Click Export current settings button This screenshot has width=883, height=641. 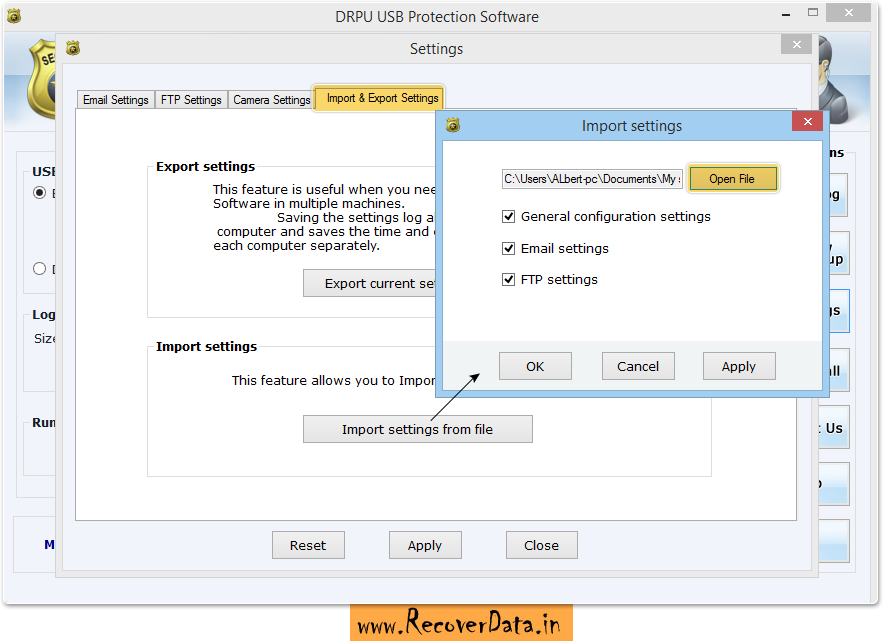370,283
